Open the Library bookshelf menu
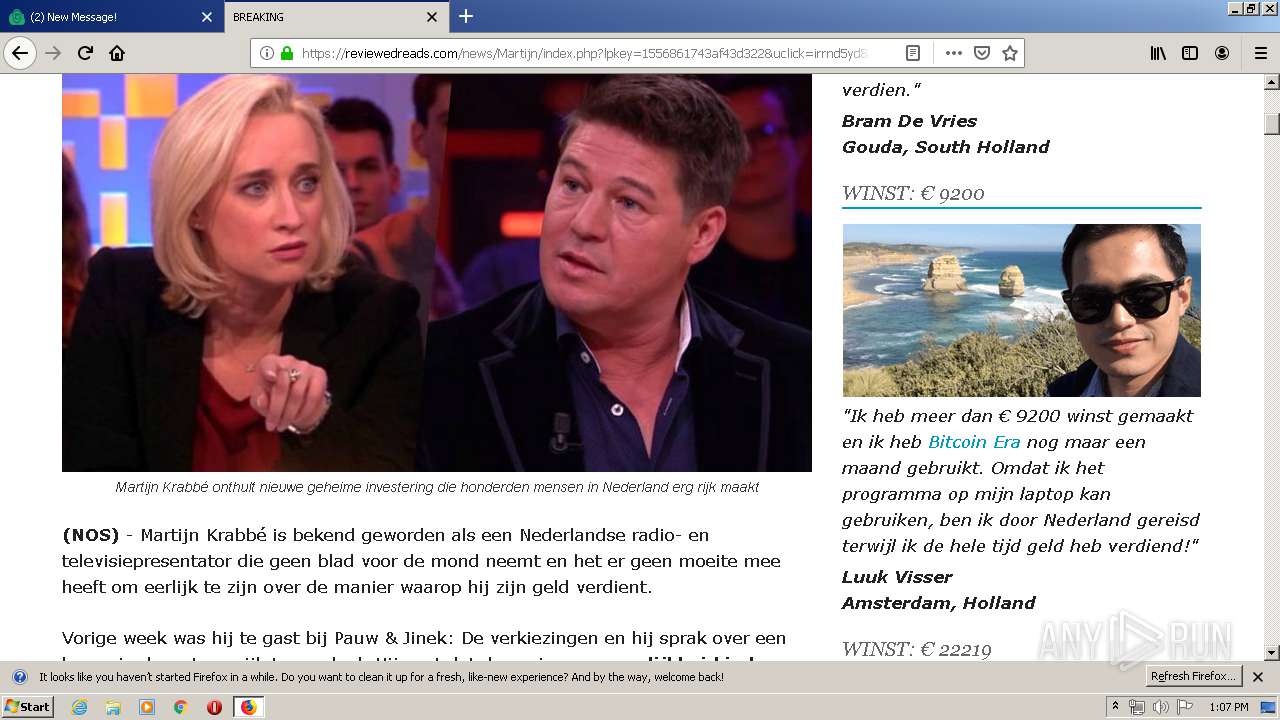1280x720 pixels. pyautogui.click(x=1158, y=53)
